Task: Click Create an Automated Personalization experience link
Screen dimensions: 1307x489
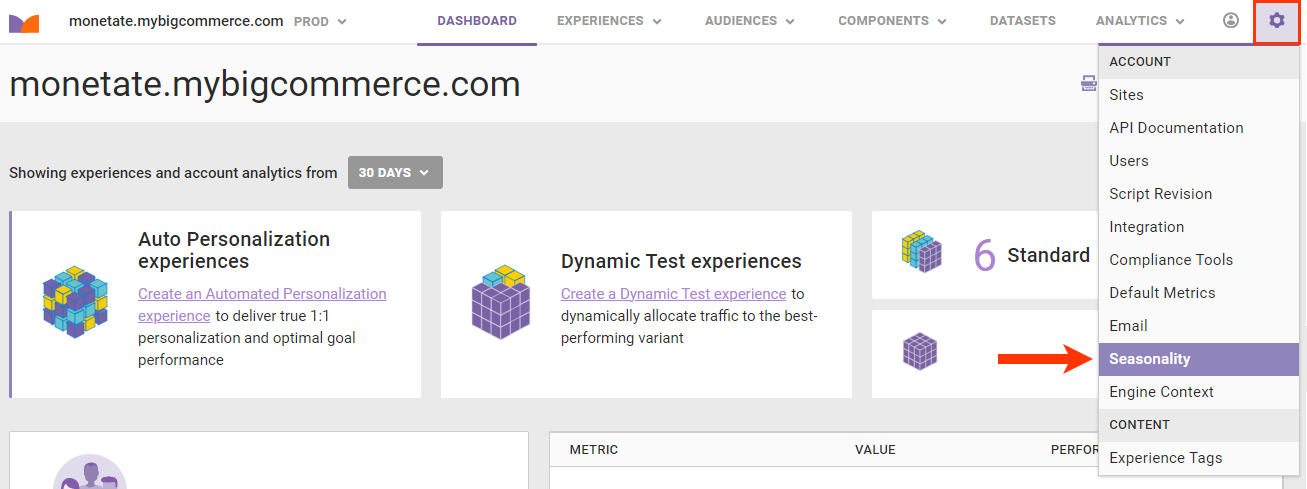Action: pyautogui.click(x=262, y=294)
